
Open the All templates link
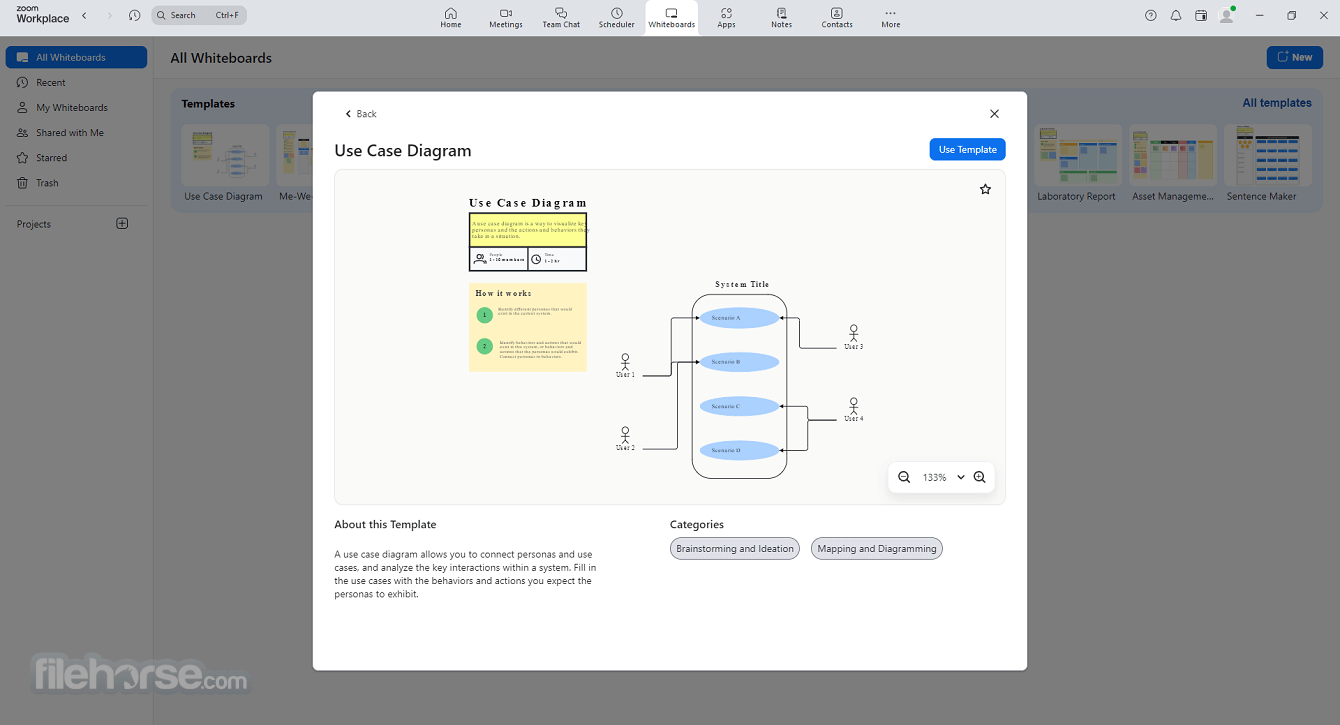pos(1277,103)
